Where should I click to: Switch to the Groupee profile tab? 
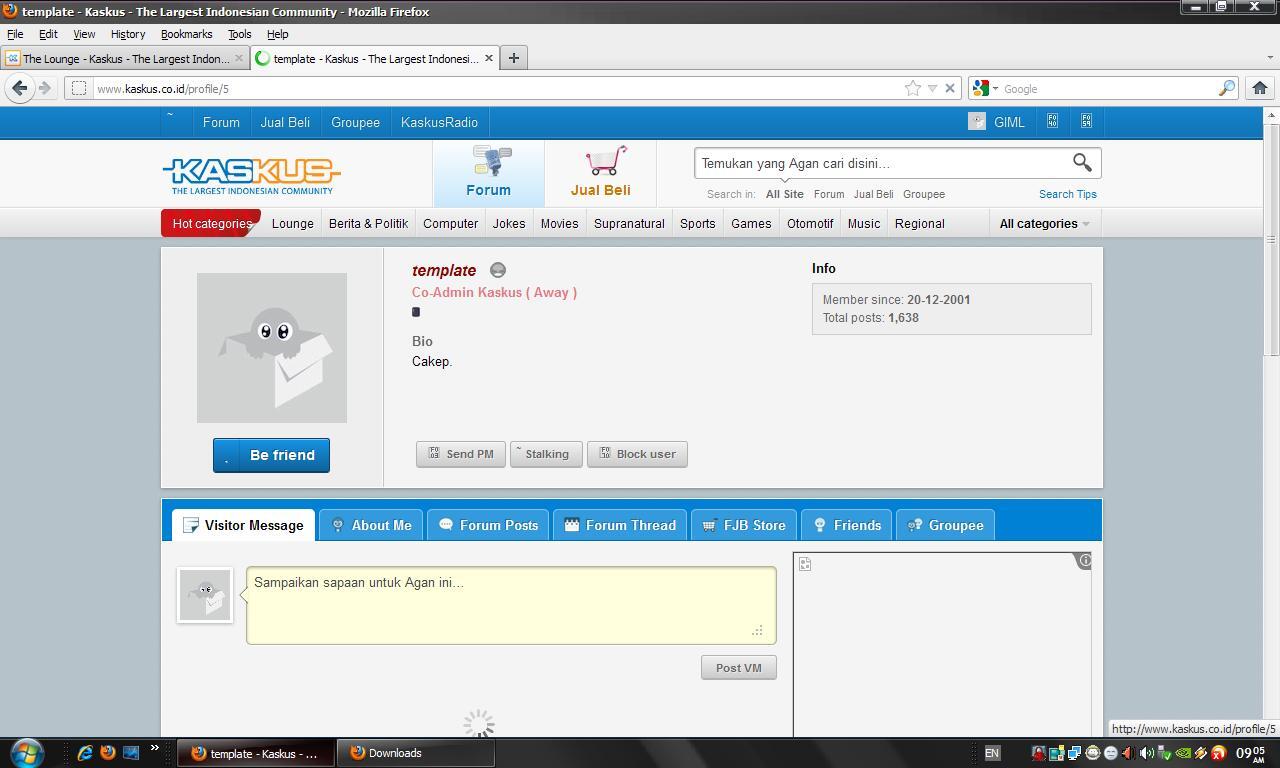click(x=945, y=525)
